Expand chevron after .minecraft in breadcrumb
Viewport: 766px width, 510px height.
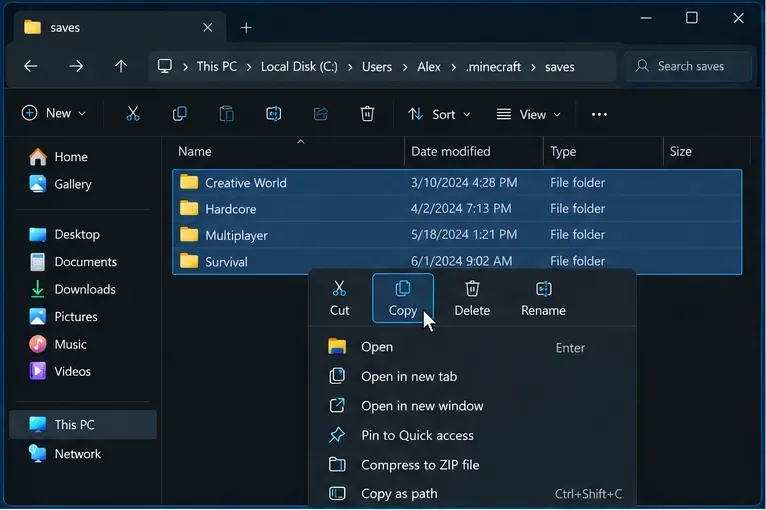[533, 67]
